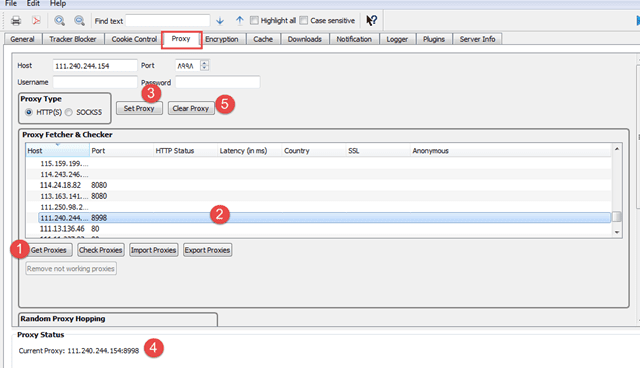Open the File menu
The image size is (640, 368).
coord(11,3)
